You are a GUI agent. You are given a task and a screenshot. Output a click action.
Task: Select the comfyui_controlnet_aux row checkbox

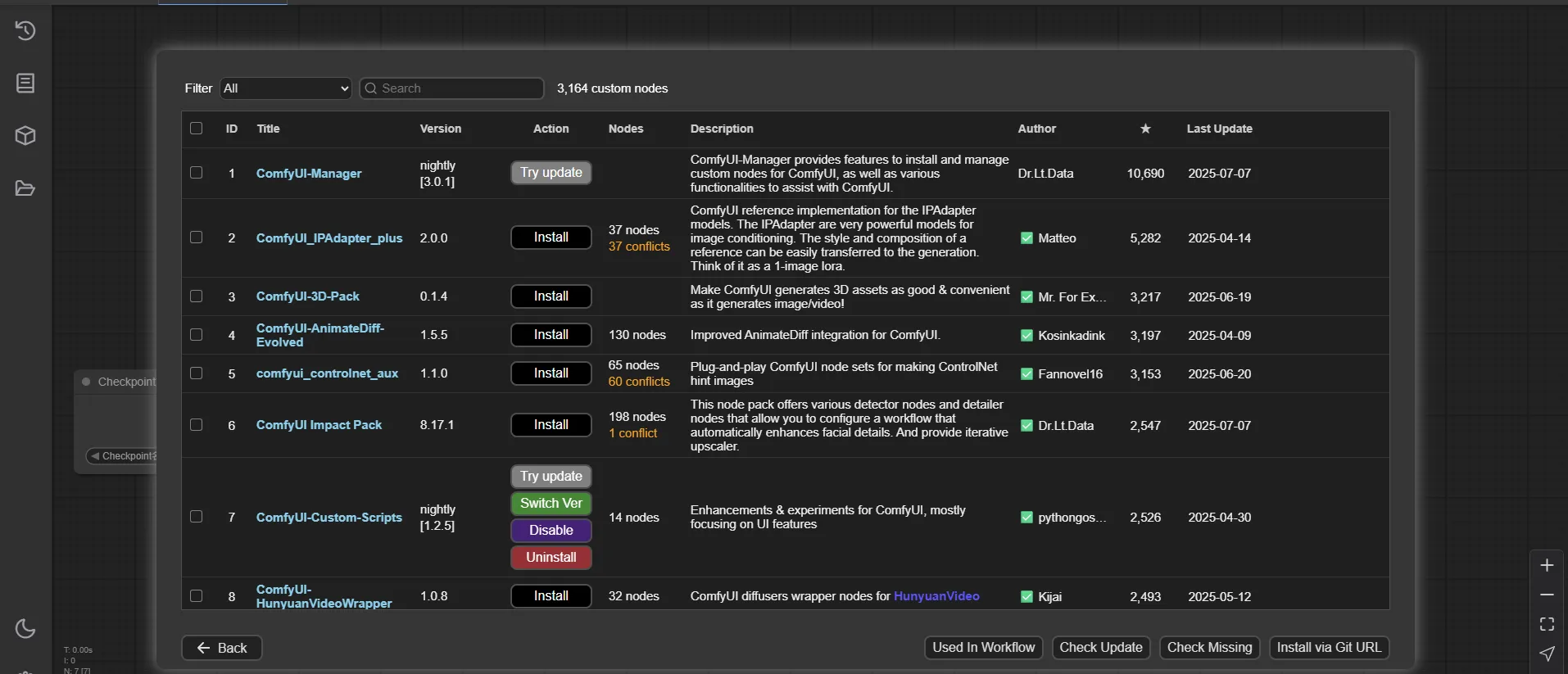click(x=196, y=373)
